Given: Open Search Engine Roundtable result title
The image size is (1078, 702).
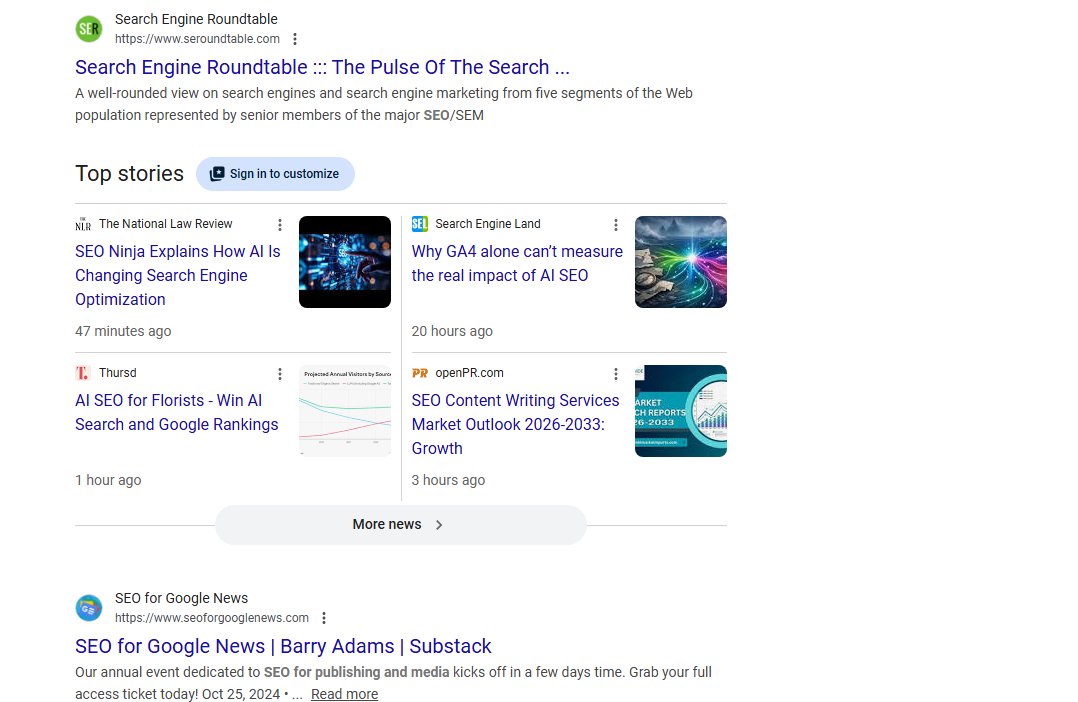Looking at the screenshot, I should pyautogui.click(x=322, y=67).
